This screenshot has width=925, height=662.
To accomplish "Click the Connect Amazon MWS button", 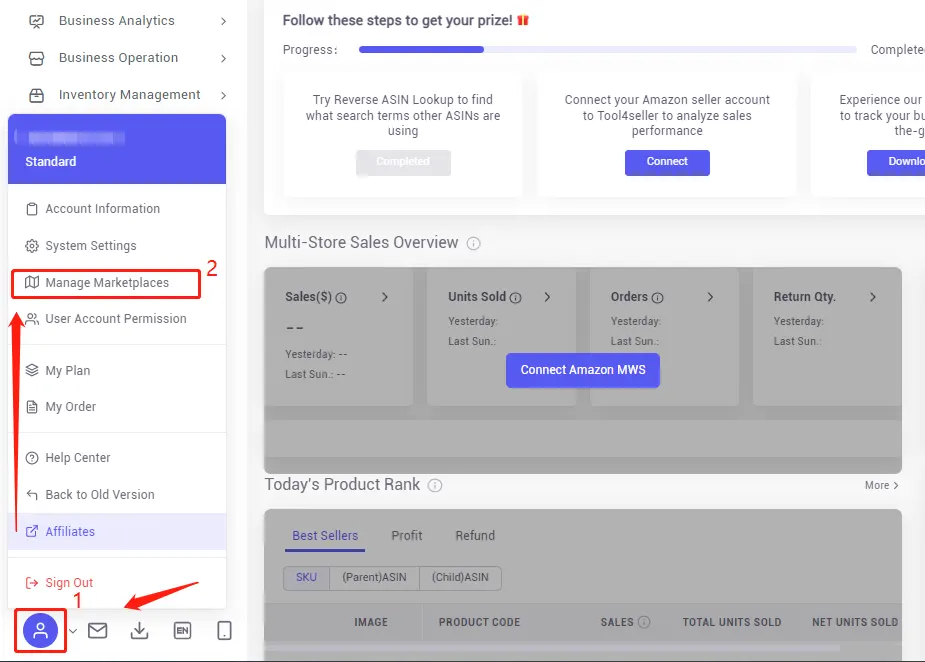I will [583, 370].
